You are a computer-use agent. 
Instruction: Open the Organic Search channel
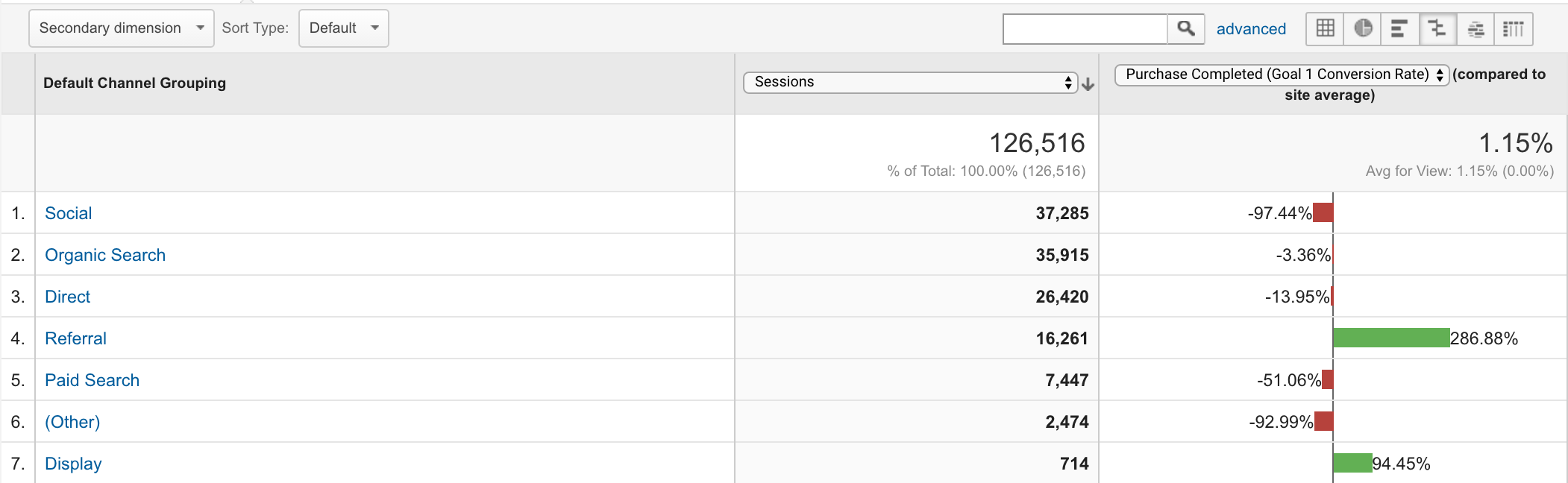click(105, 255)
